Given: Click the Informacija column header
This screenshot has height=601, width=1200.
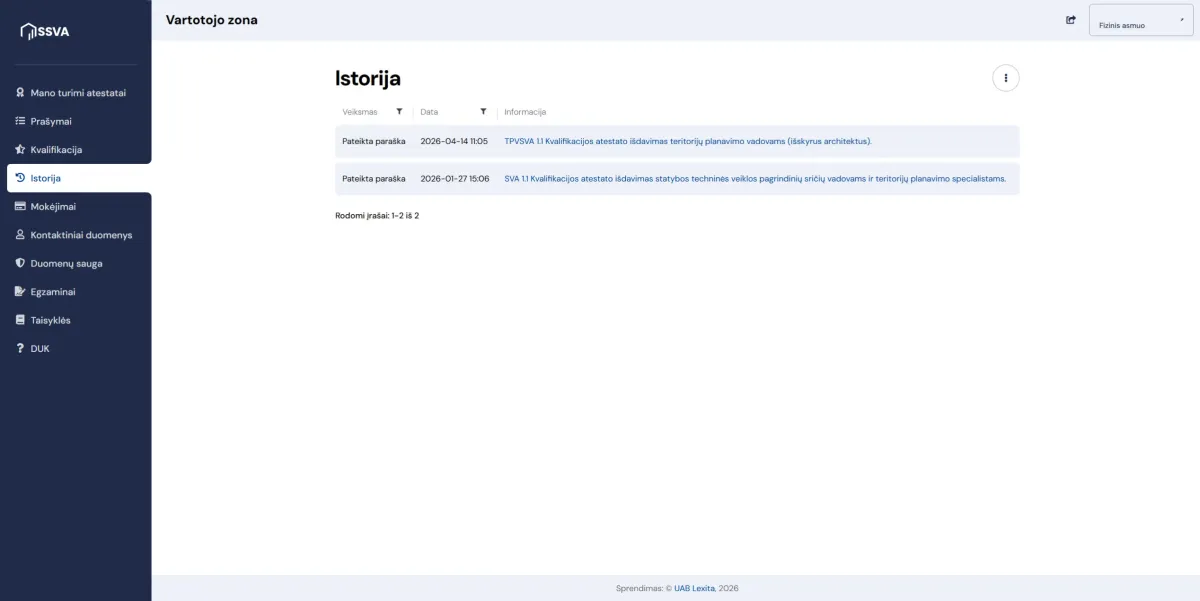Looking at the screenshot, I should tap(525, 112).
